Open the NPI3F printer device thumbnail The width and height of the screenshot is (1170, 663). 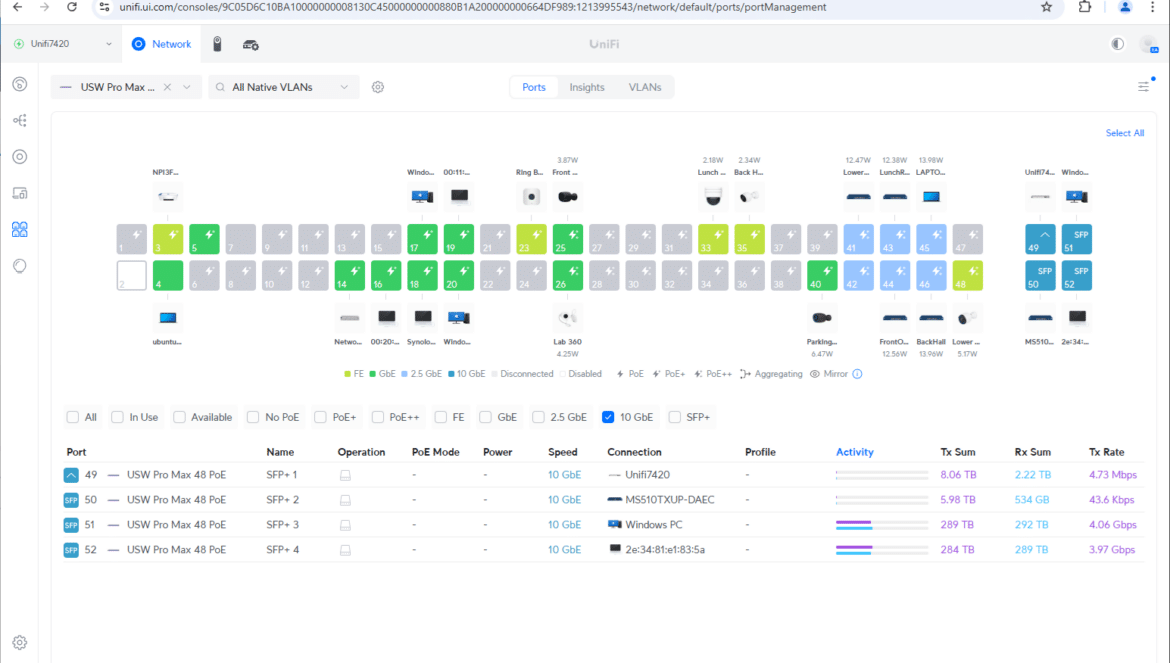[x=168, y=197]
